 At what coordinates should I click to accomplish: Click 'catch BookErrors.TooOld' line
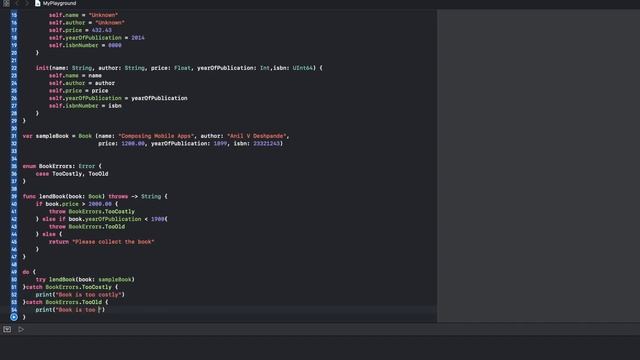point(65,302)
